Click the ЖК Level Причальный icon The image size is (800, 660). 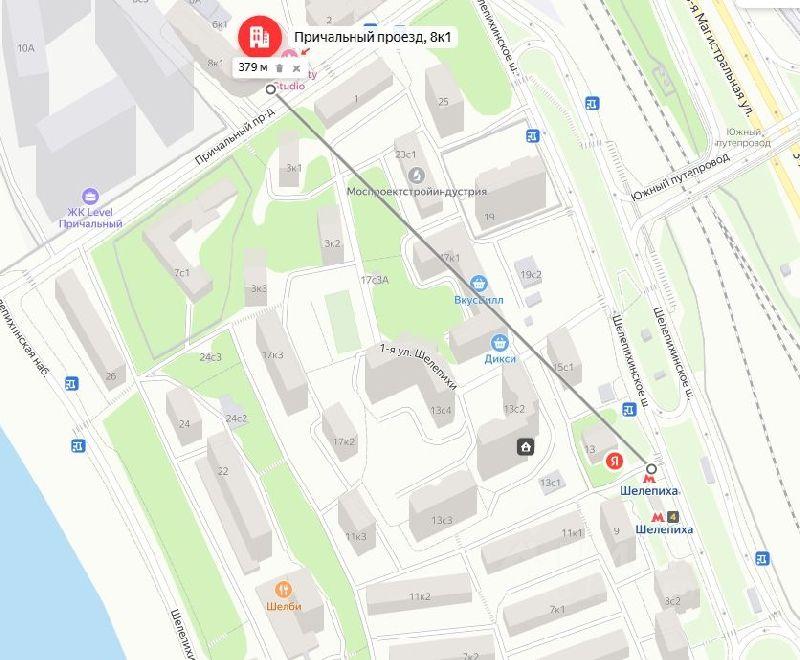[x=90, y=196]
